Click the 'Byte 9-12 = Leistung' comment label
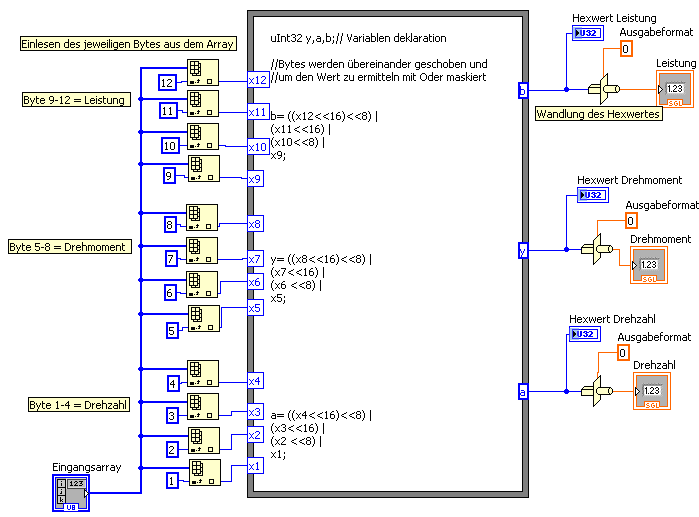Image resolution: width=699 pixels, height=517 pixels. [x=76, y=99]
